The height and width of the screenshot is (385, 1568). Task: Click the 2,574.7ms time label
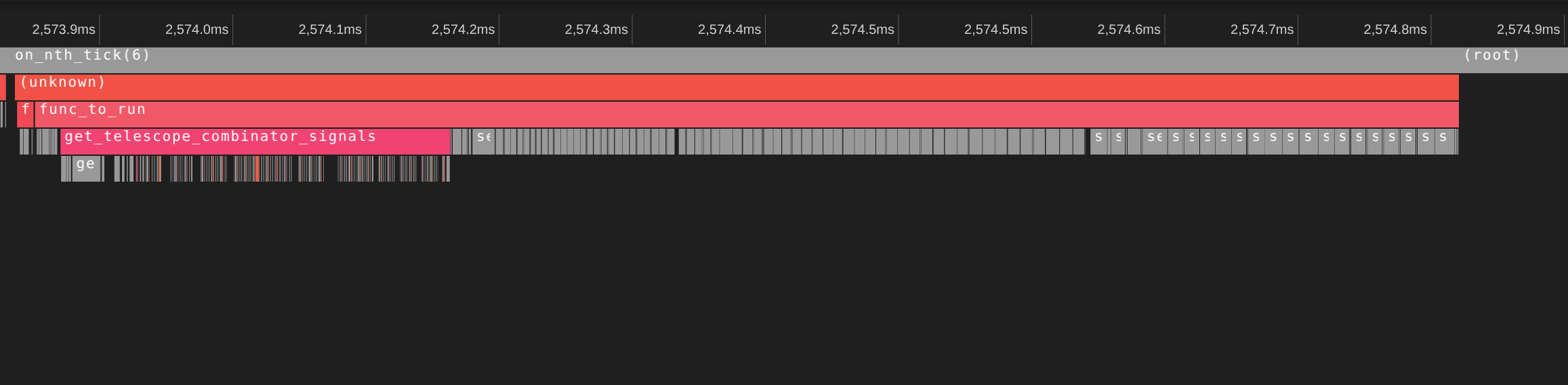coord(1262,30)
